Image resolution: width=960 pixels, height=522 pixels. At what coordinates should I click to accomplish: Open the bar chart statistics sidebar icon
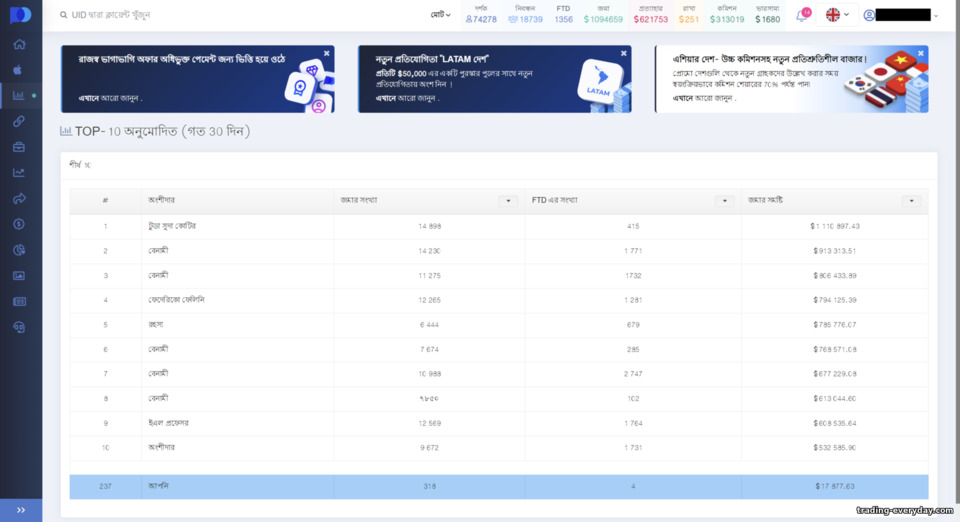pos(18,95)
